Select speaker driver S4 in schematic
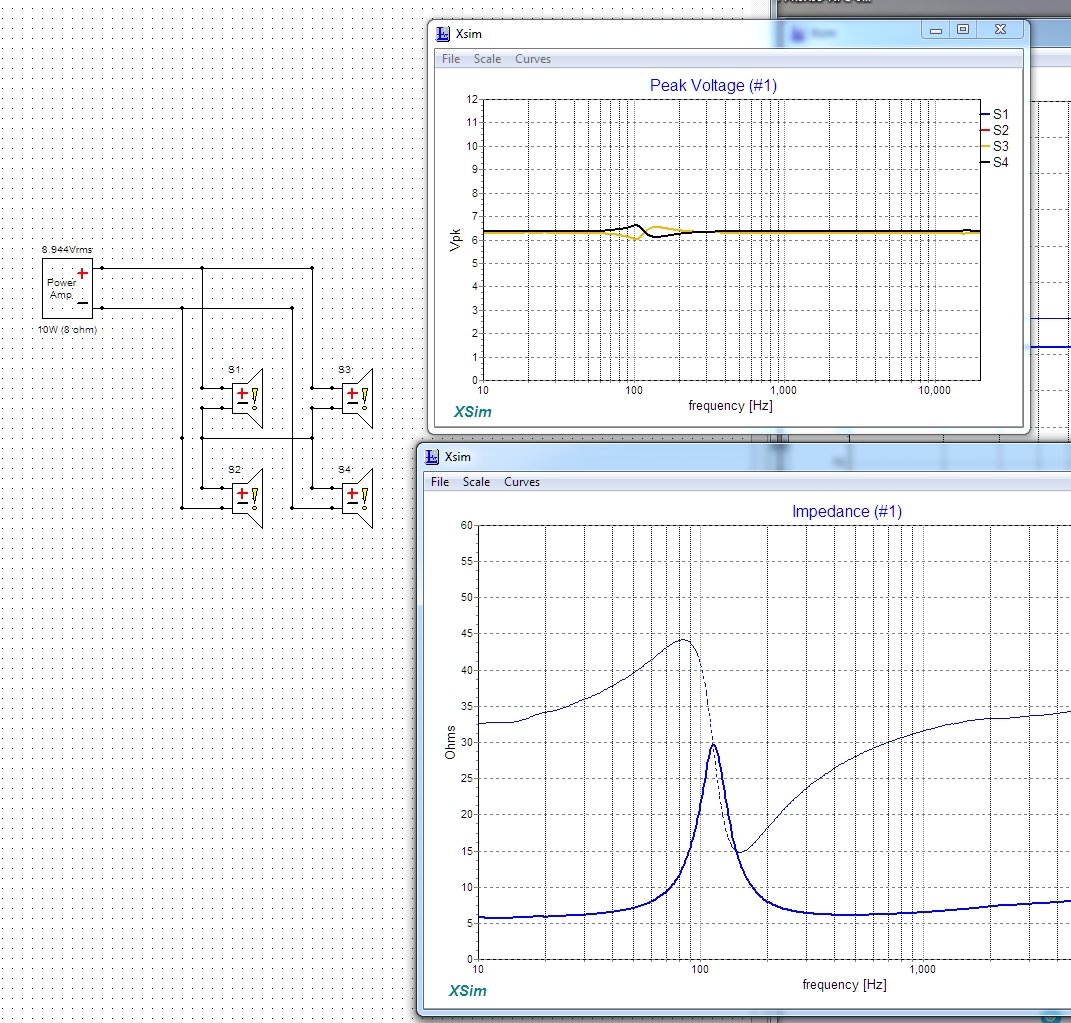Image resolution: width=1071 pixels, height=1023 pixels. pos(357,498)
